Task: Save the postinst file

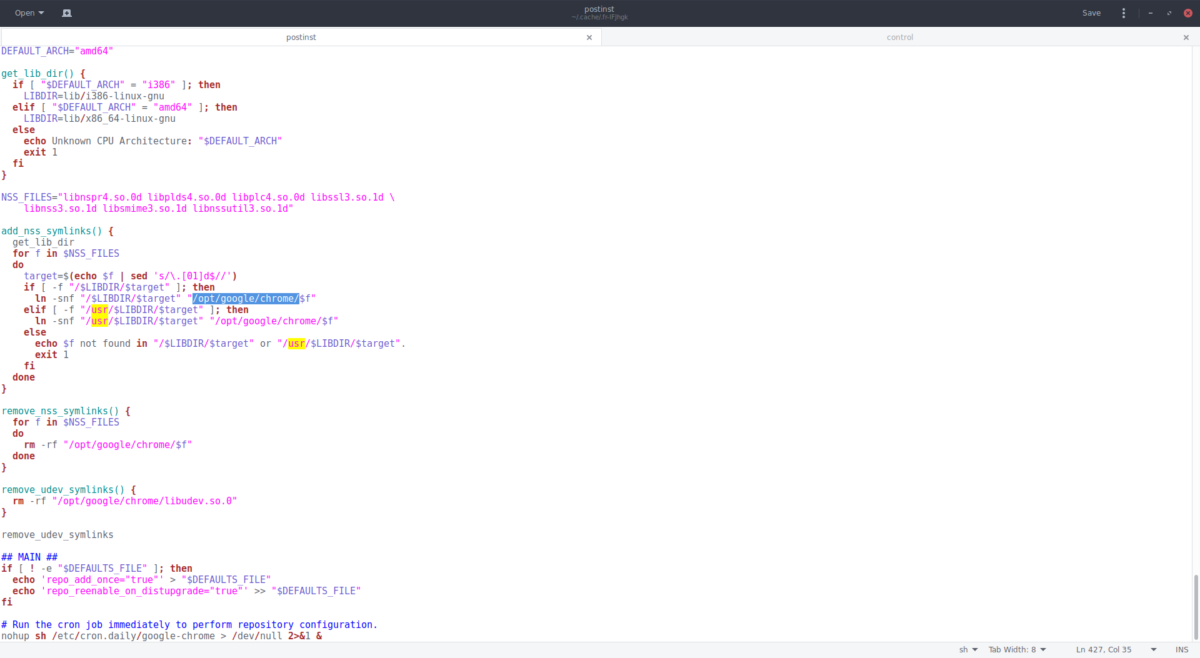Action: (1091, 12)
